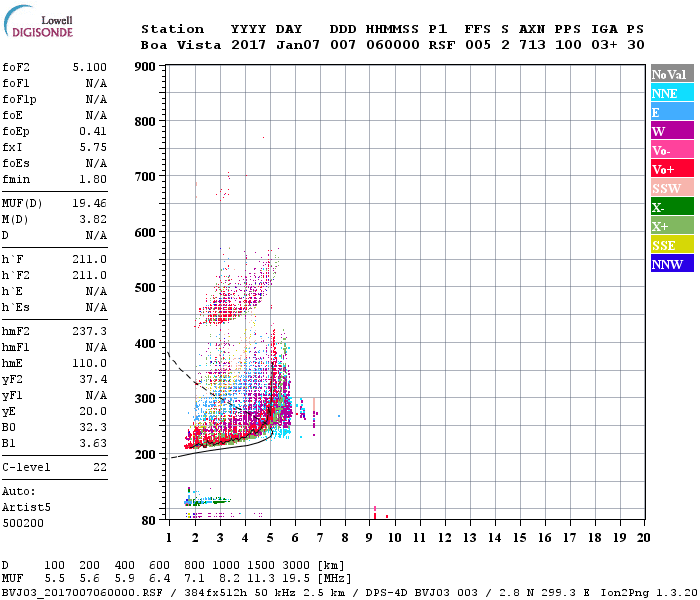Click the C-level value 22
The image size is (700, 600).
pos(100,467)
